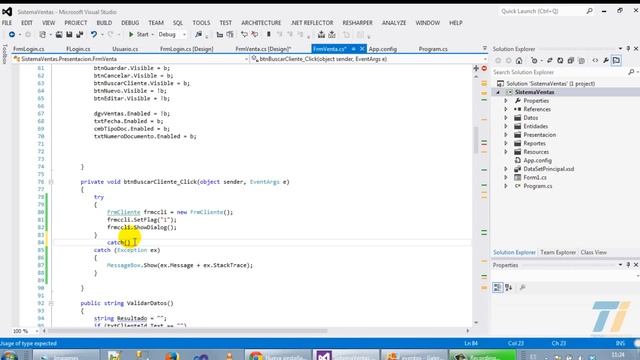Open the PROJECT menu
This screenshot has height=360, width=640.
coord(76,23)
